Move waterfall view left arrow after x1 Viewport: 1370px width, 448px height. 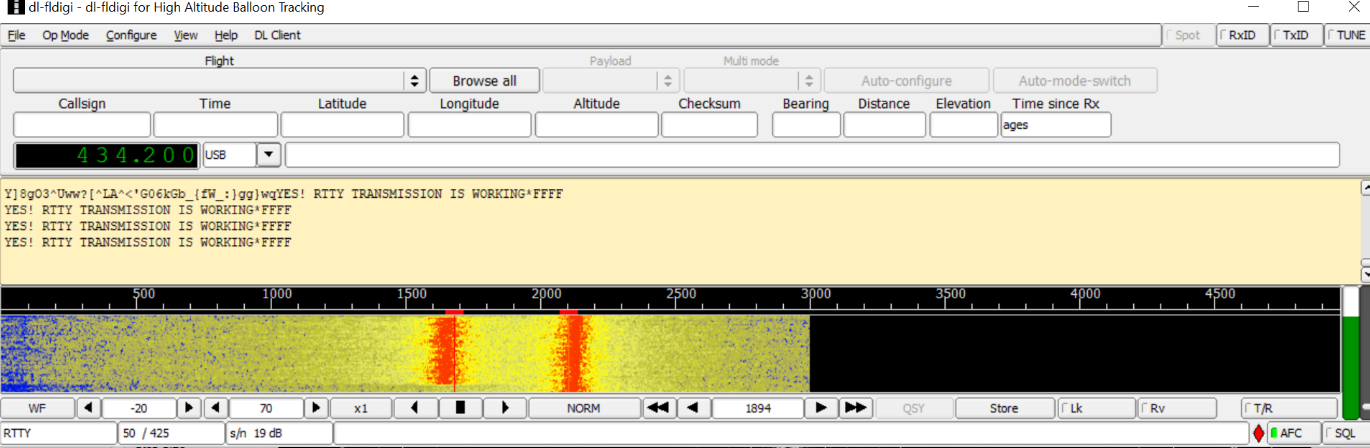pyautogui.click(x=416, y=408)
